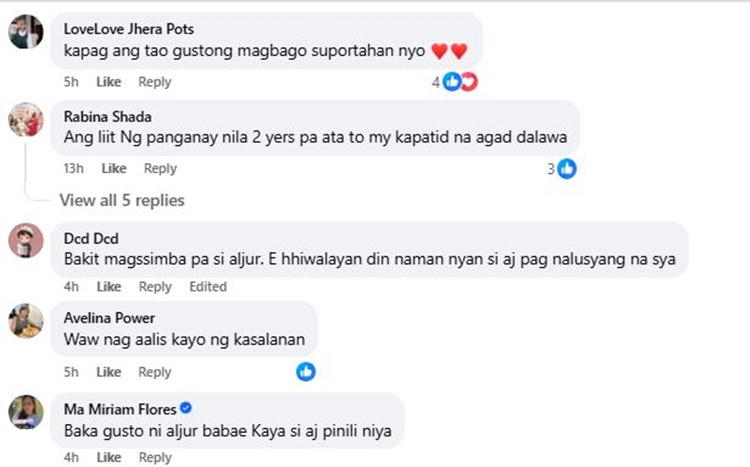Reply to Dcd Dcd comment
The image size is (750, 467).
[155, 287]
